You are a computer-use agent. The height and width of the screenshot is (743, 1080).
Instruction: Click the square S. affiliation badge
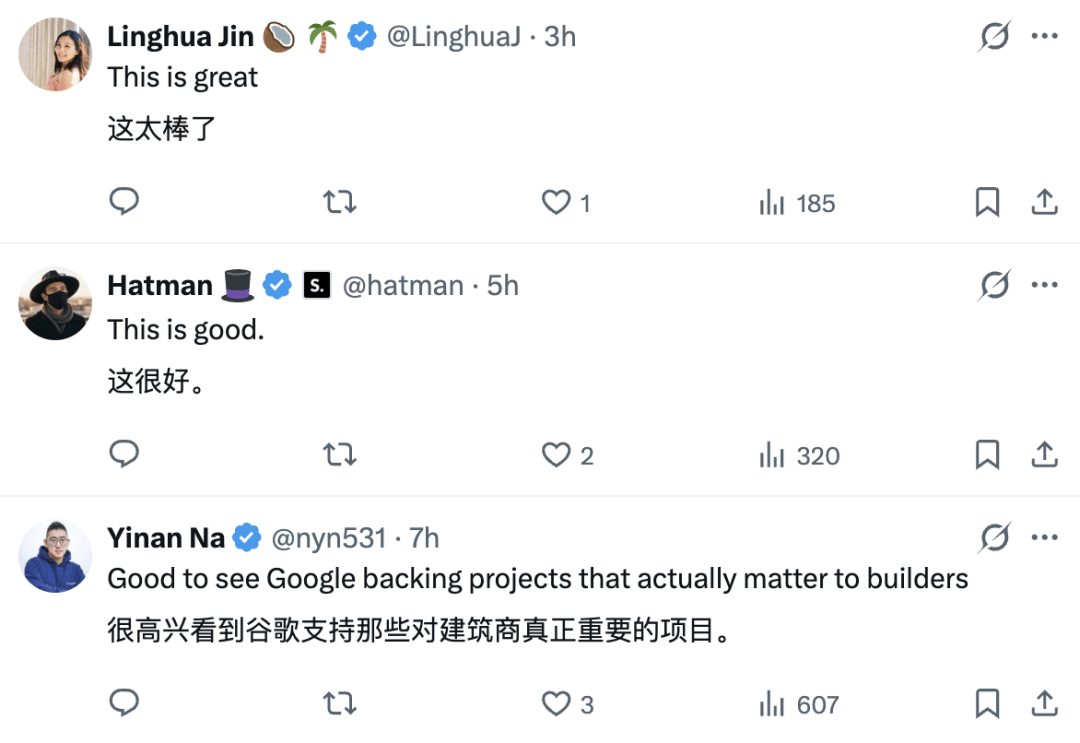pyautogui.click(x=317, y=286)
